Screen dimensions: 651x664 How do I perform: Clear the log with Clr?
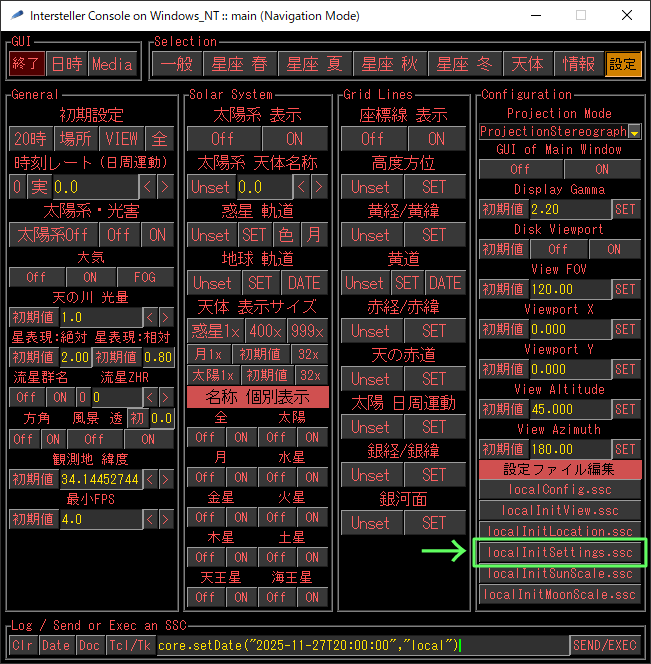pyautogui.click(x=24, y=645)
